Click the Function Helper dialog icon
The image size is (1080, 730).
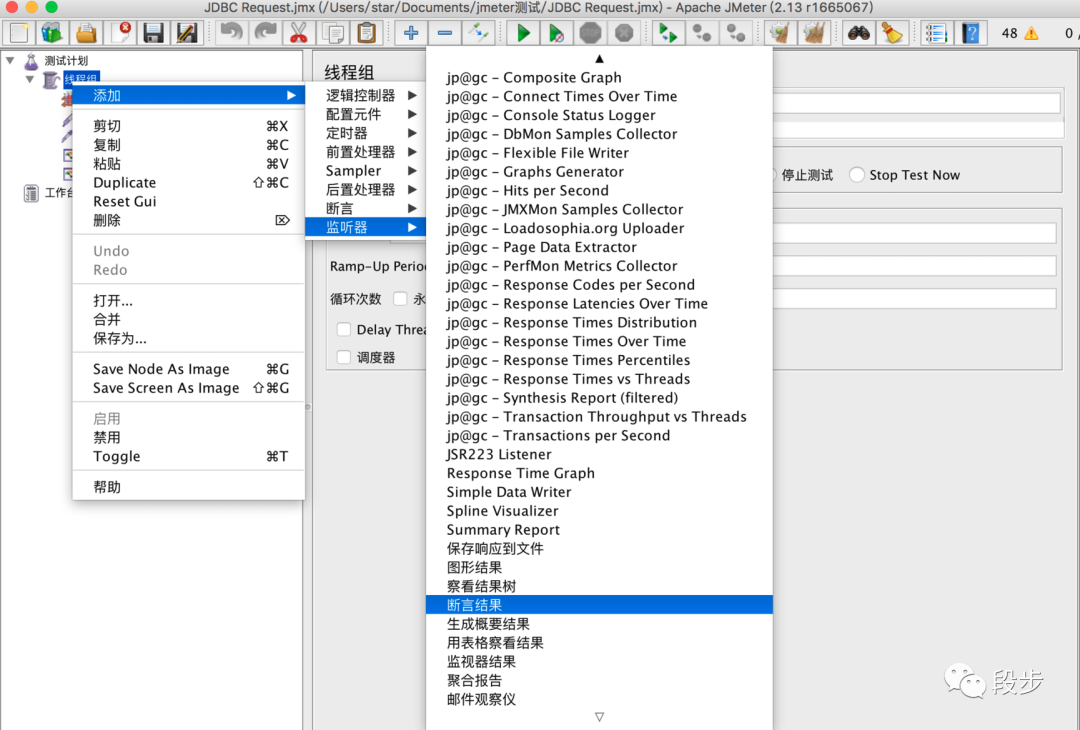[x=937, y=32]
